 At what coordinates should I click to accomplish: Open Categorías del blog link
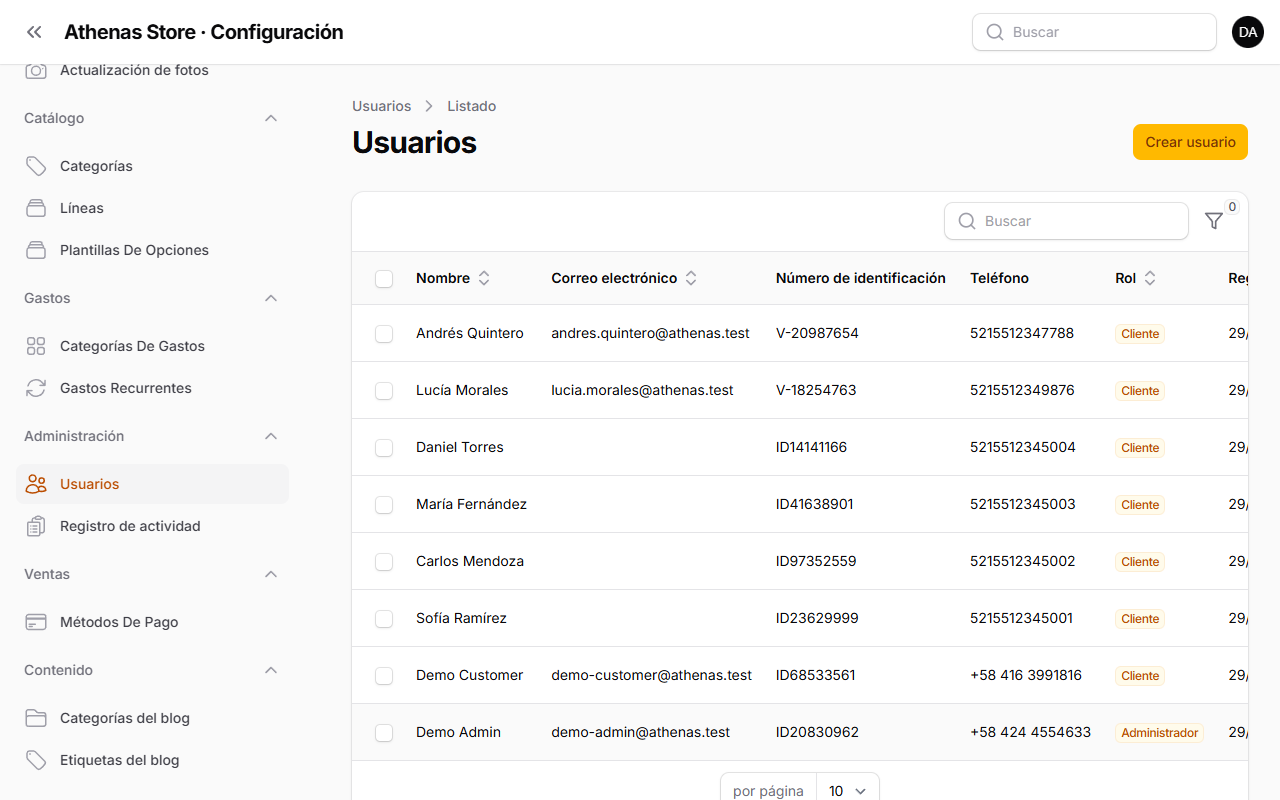pyautogui.click(x=152, y=718)
